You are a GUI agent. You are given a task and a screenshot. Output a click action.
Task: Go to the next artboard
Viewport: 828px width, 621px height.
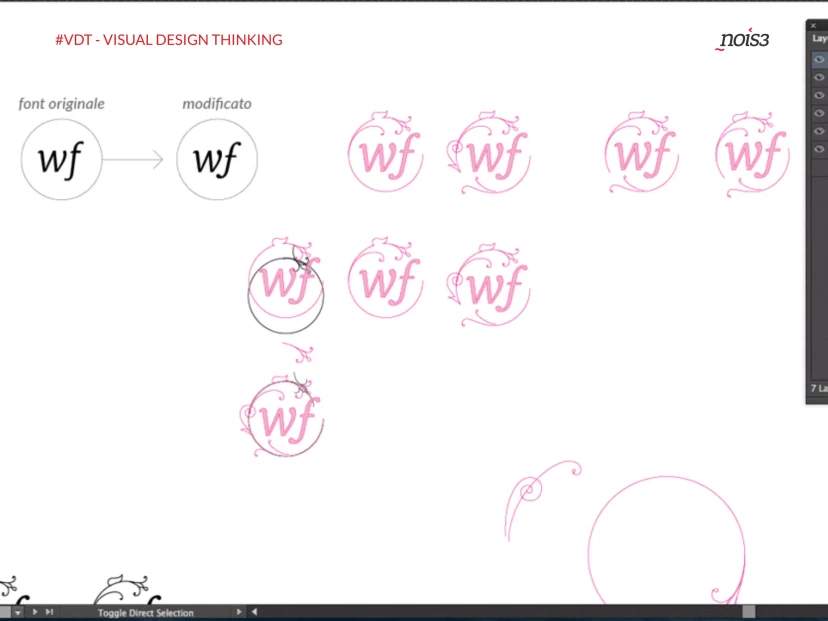tap(35, 612)
